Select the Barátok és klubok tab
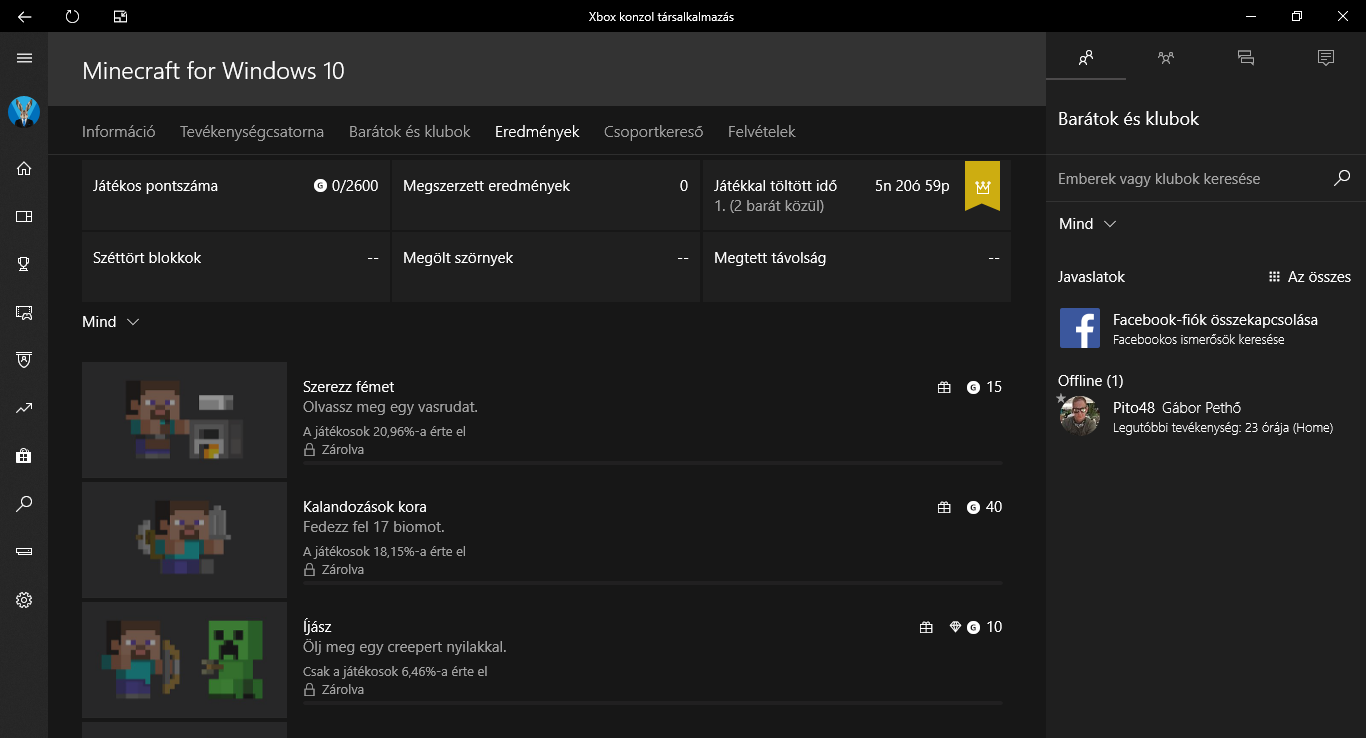This screenshot has width=1366, height=738. pyautogui.click(x=409, y=132)
